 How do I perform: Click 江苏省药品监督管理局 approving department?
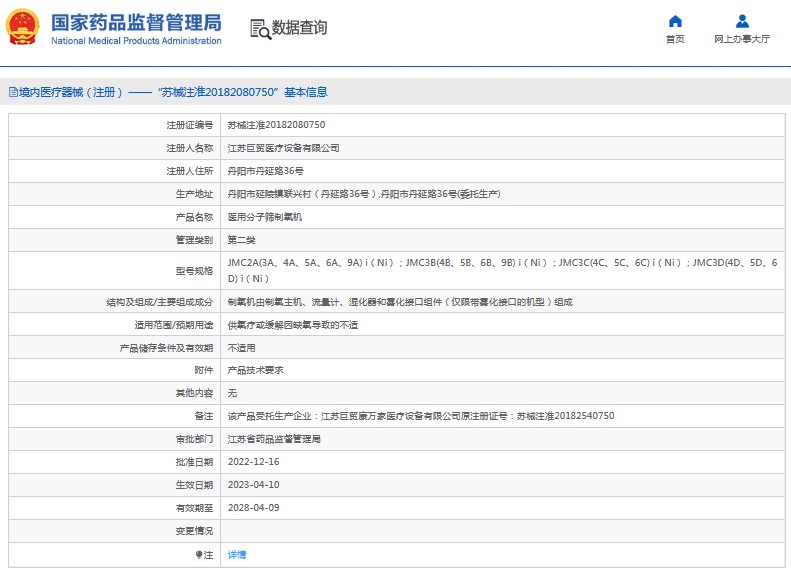[x=274, y=439]
